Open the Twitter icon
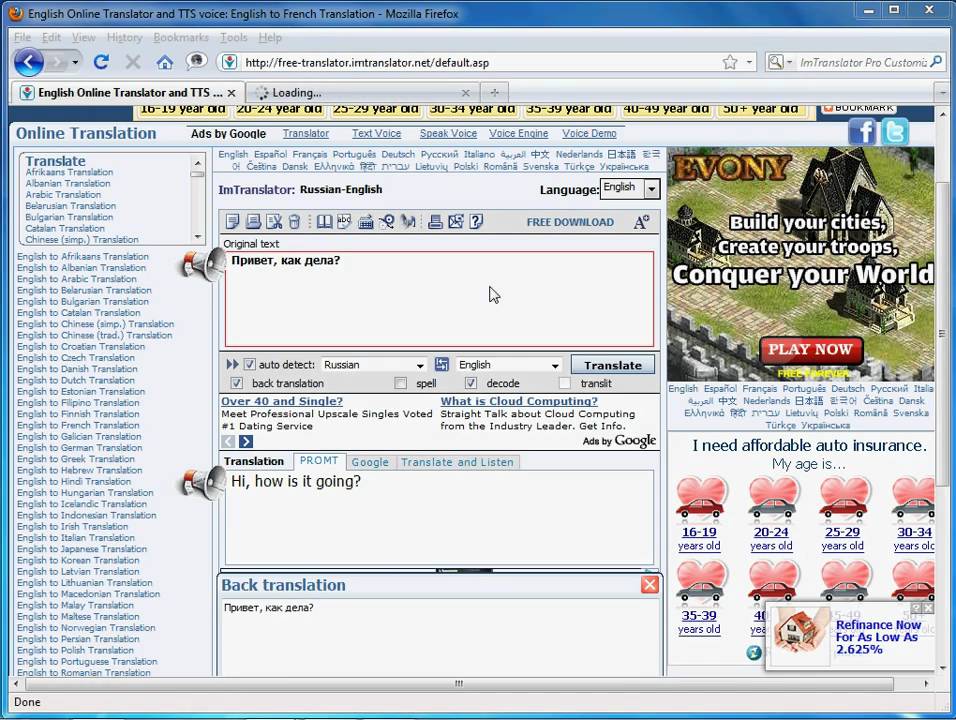This screenshot has height=720, width=956. click(x=894, y=132)
